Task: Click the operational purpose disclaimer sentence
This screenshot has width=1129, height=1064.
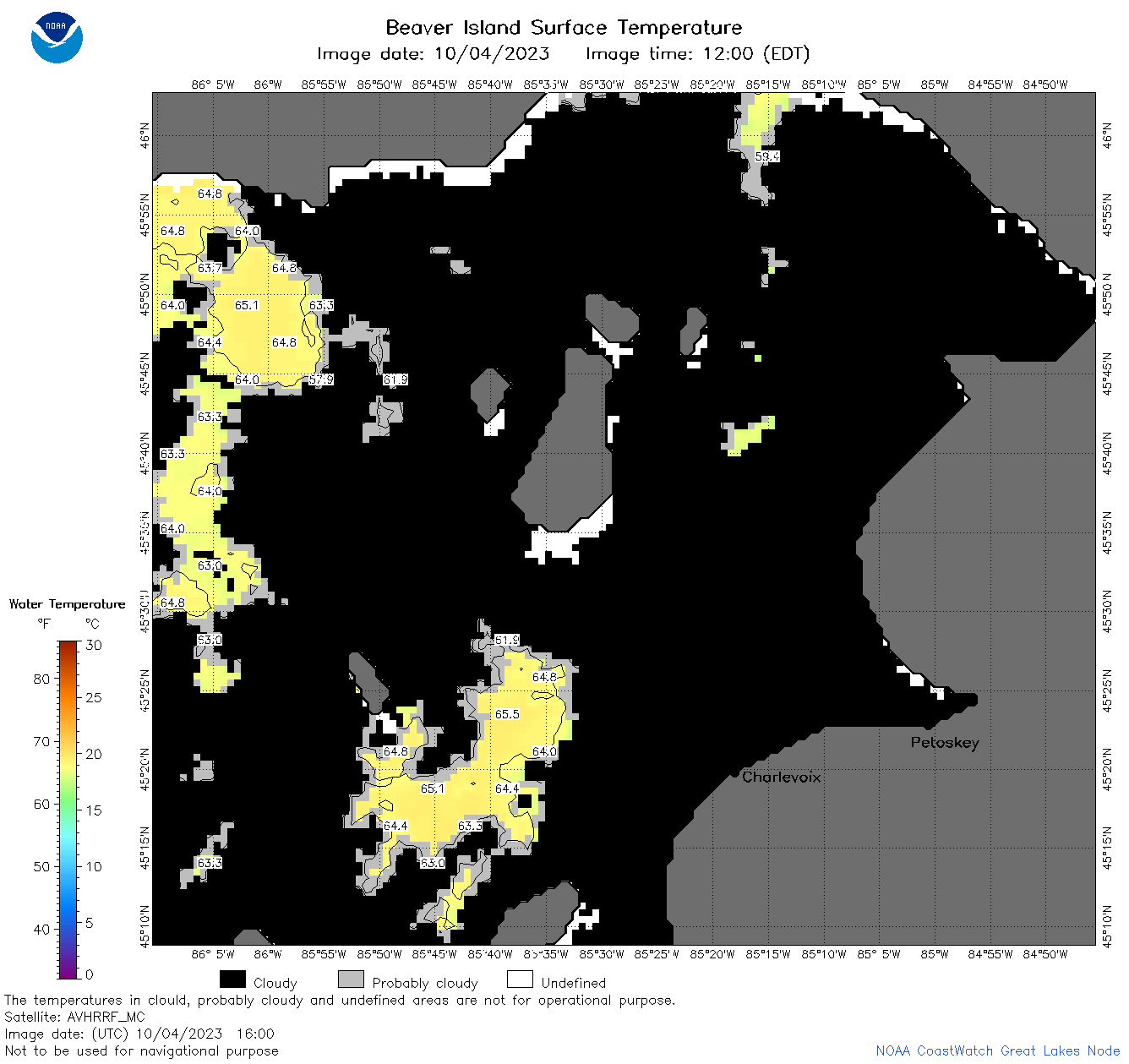Action: point(340,1000)
